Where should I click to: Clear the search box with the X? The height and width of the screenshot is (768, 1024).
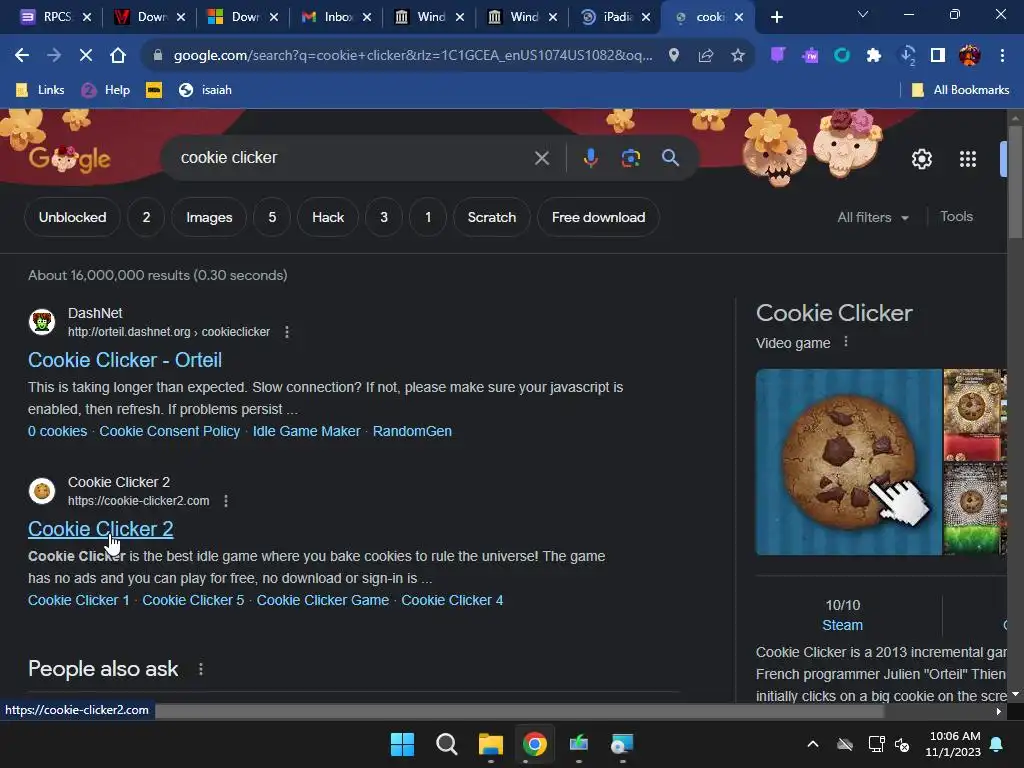[x=541, y=158]
